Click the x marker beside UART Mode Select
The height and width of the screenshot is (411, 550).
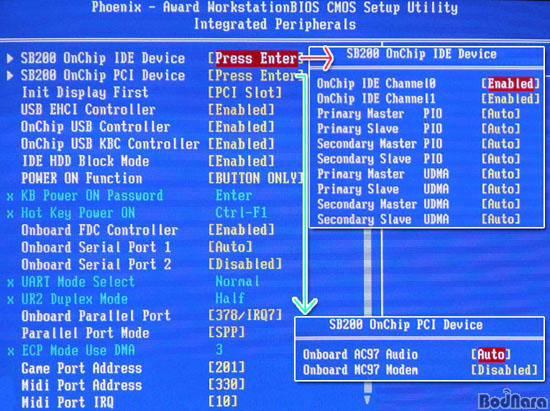coord(11,282)
